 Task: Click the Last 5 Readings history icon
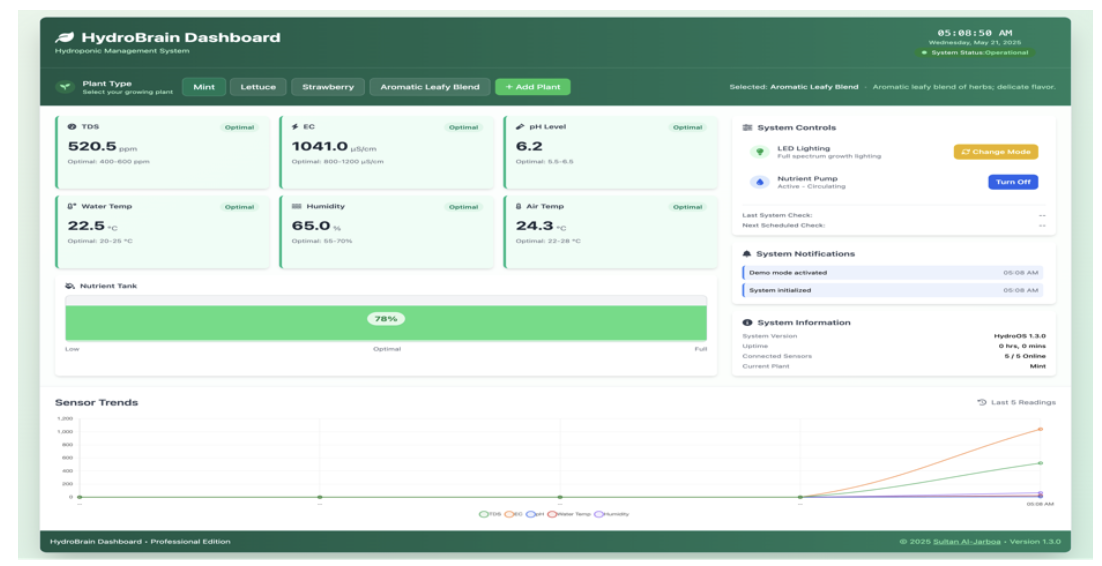click(x=982, y=402)
